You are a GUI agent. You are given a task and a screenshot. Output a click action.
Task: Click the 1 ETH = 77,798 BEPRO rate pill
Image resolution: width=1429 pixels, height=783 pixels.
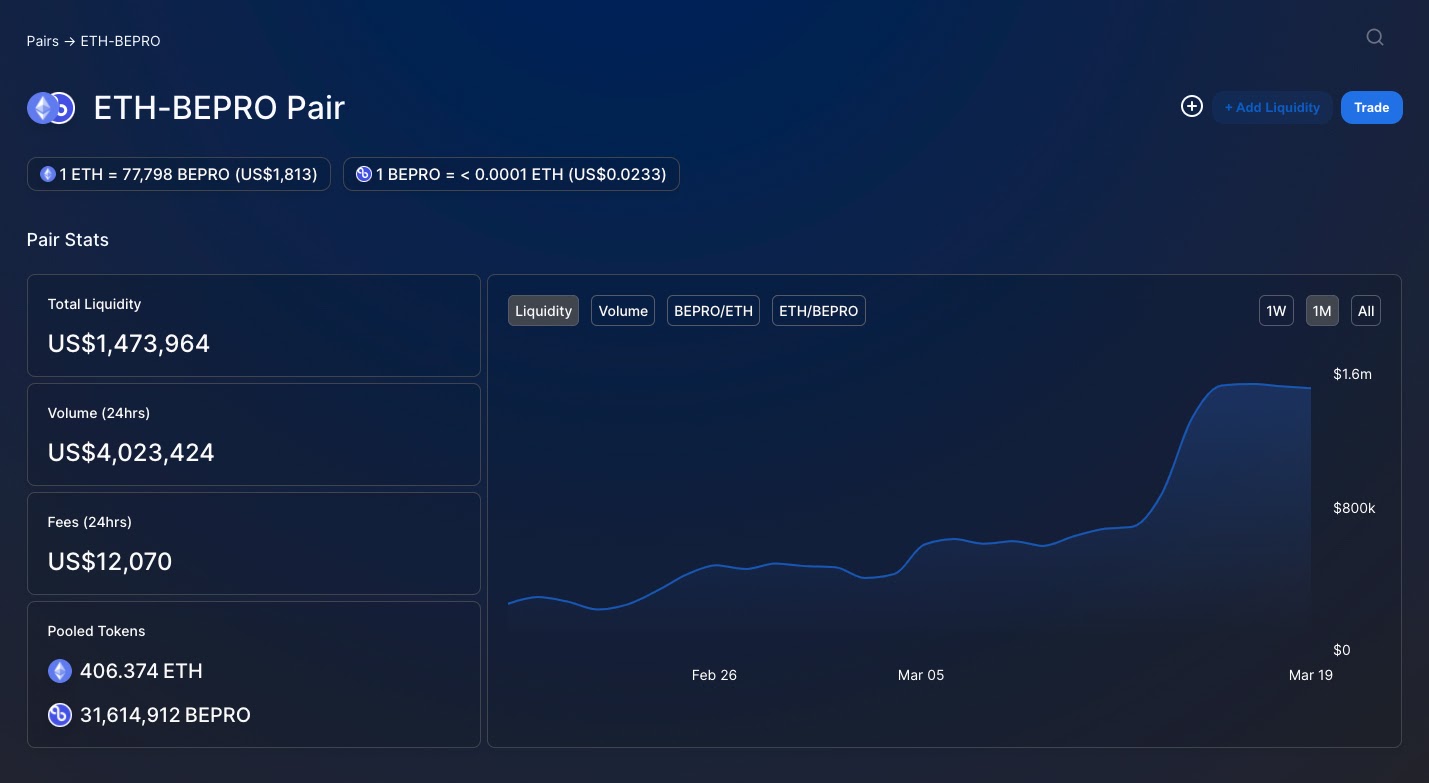click(x=179, y=174)
